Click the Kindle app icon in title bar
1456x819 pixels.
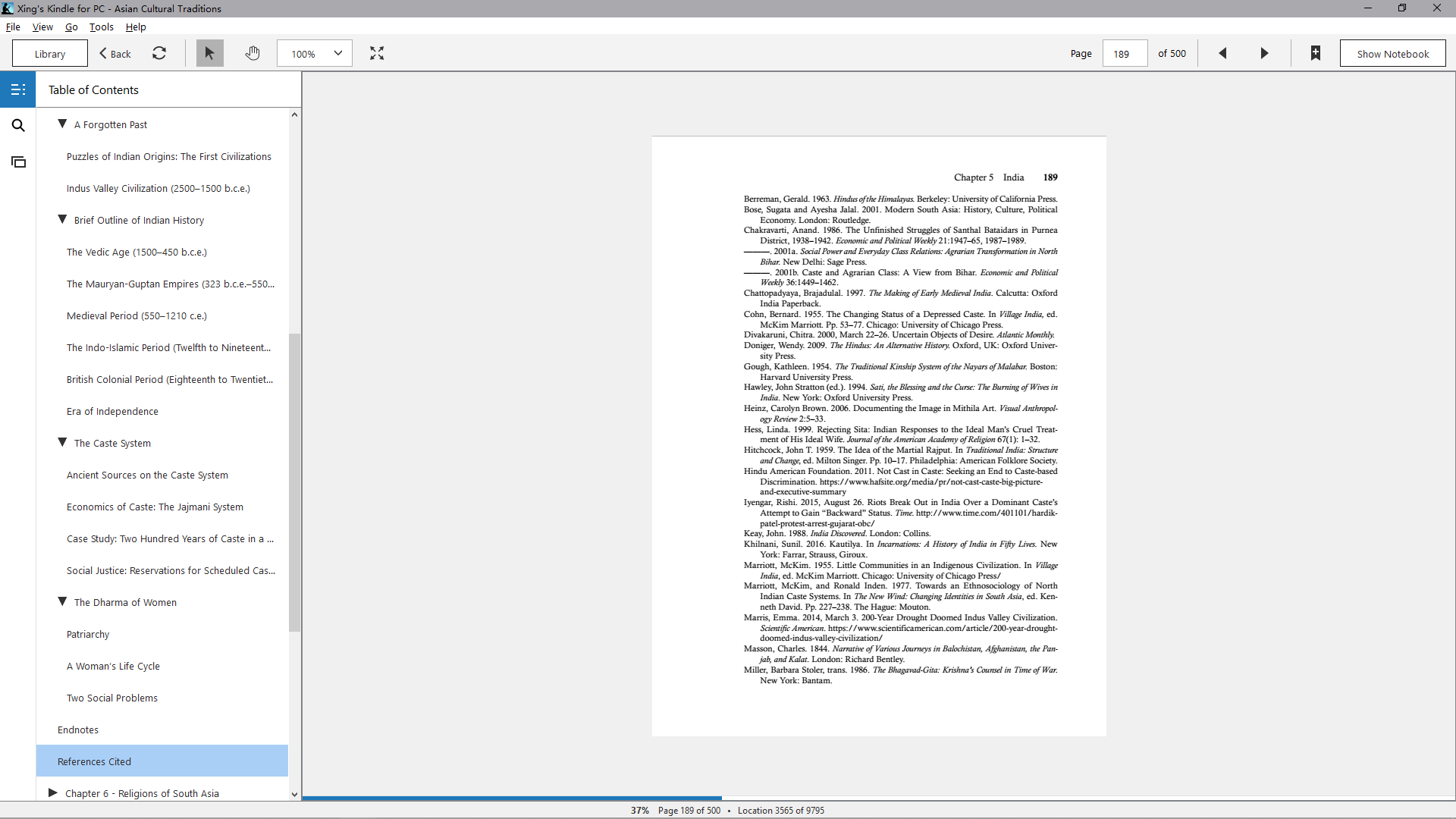[8, 8]
